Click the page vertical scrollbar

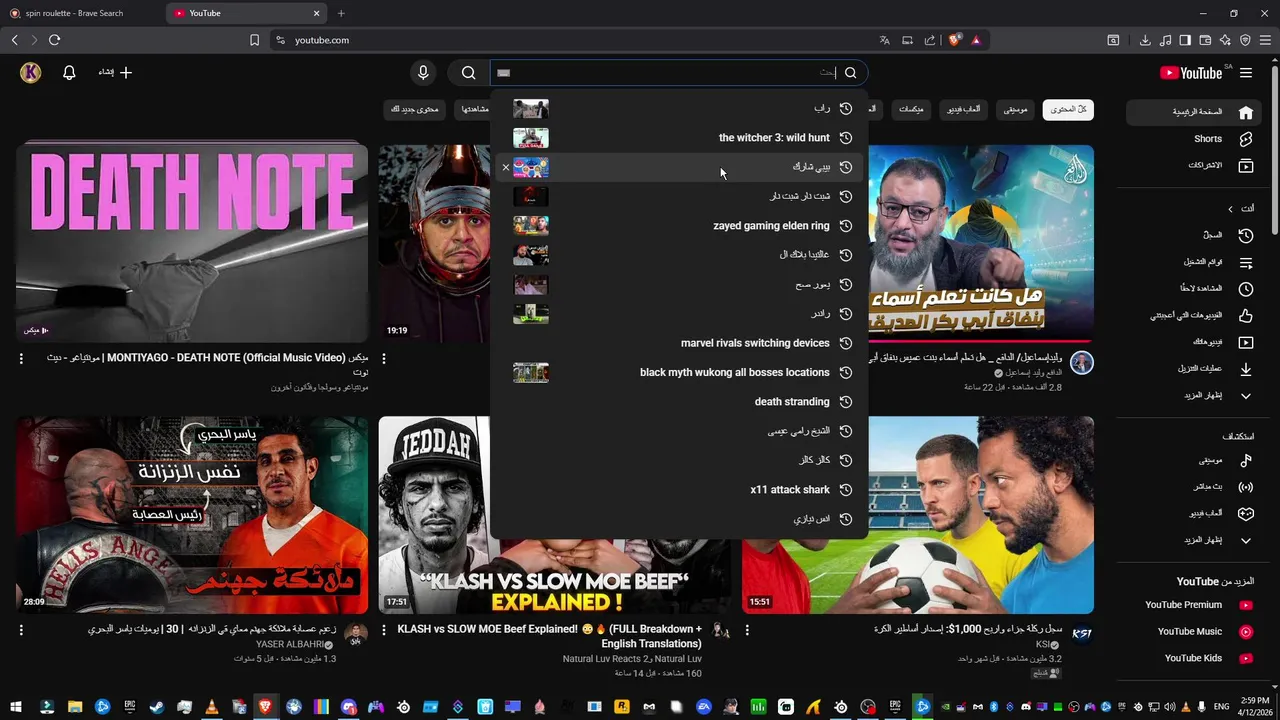click(1275, 150)
